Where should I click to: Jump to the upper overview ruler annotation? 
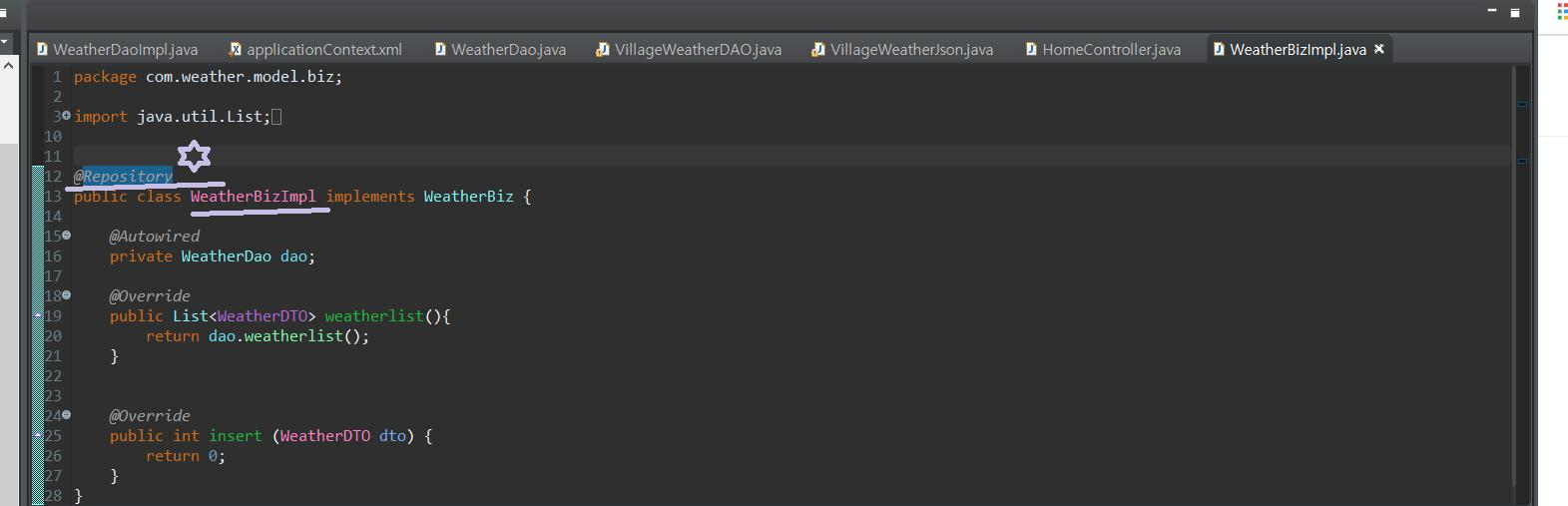tap(1522, 104)
